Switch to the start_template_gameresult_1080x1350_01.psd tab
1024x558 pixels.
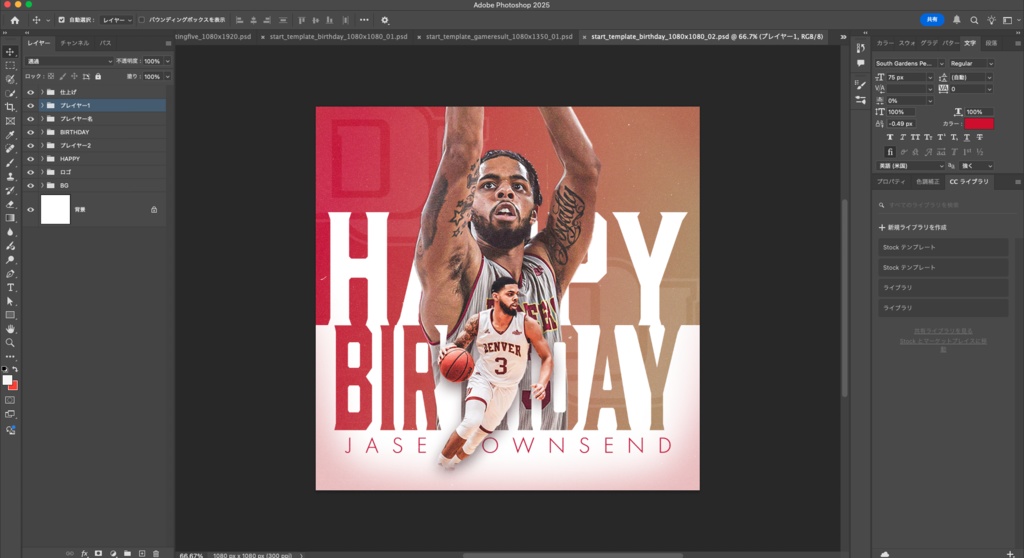click(499, 37)
